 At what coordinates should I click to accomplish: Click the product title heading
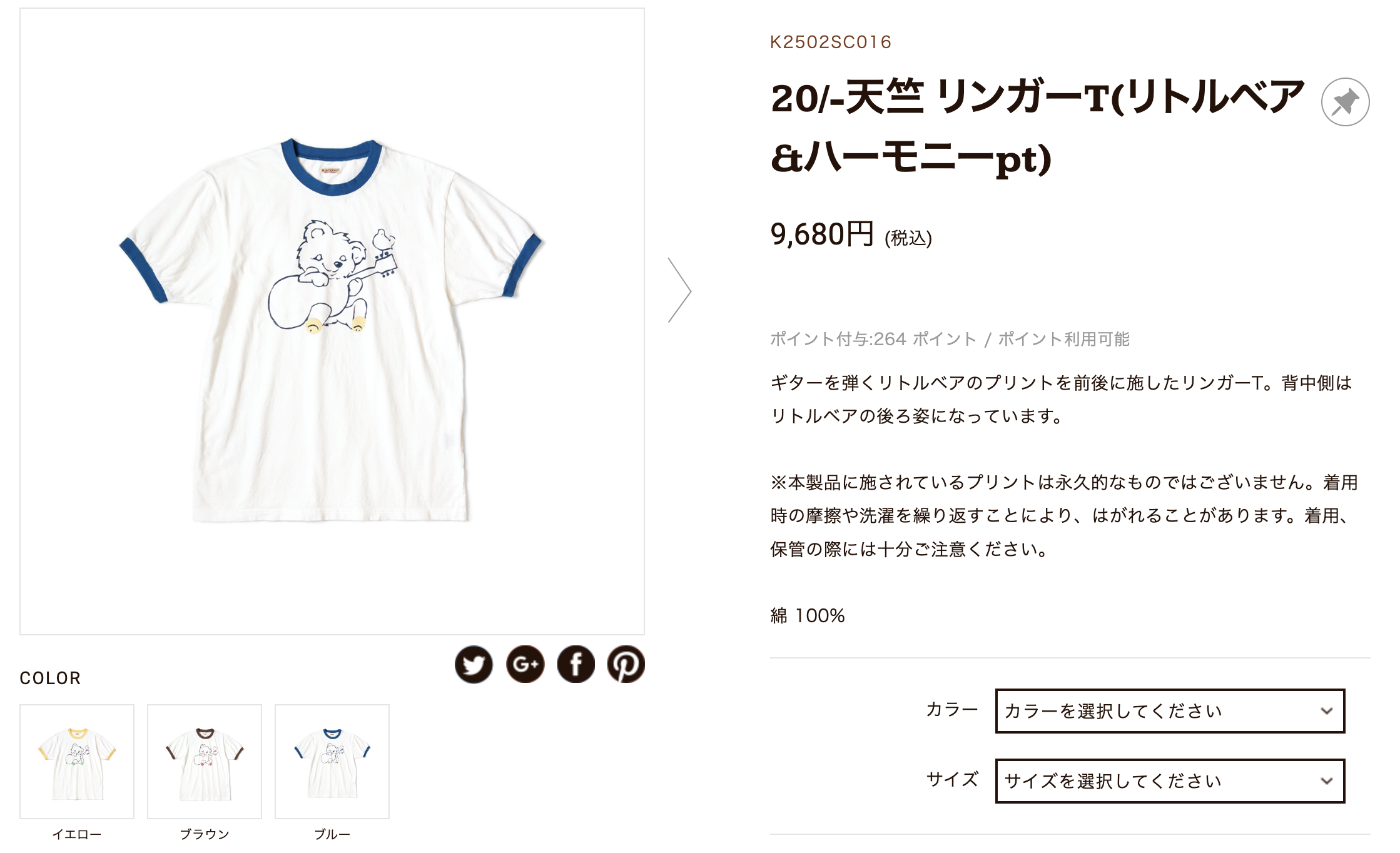point(1037,128)
